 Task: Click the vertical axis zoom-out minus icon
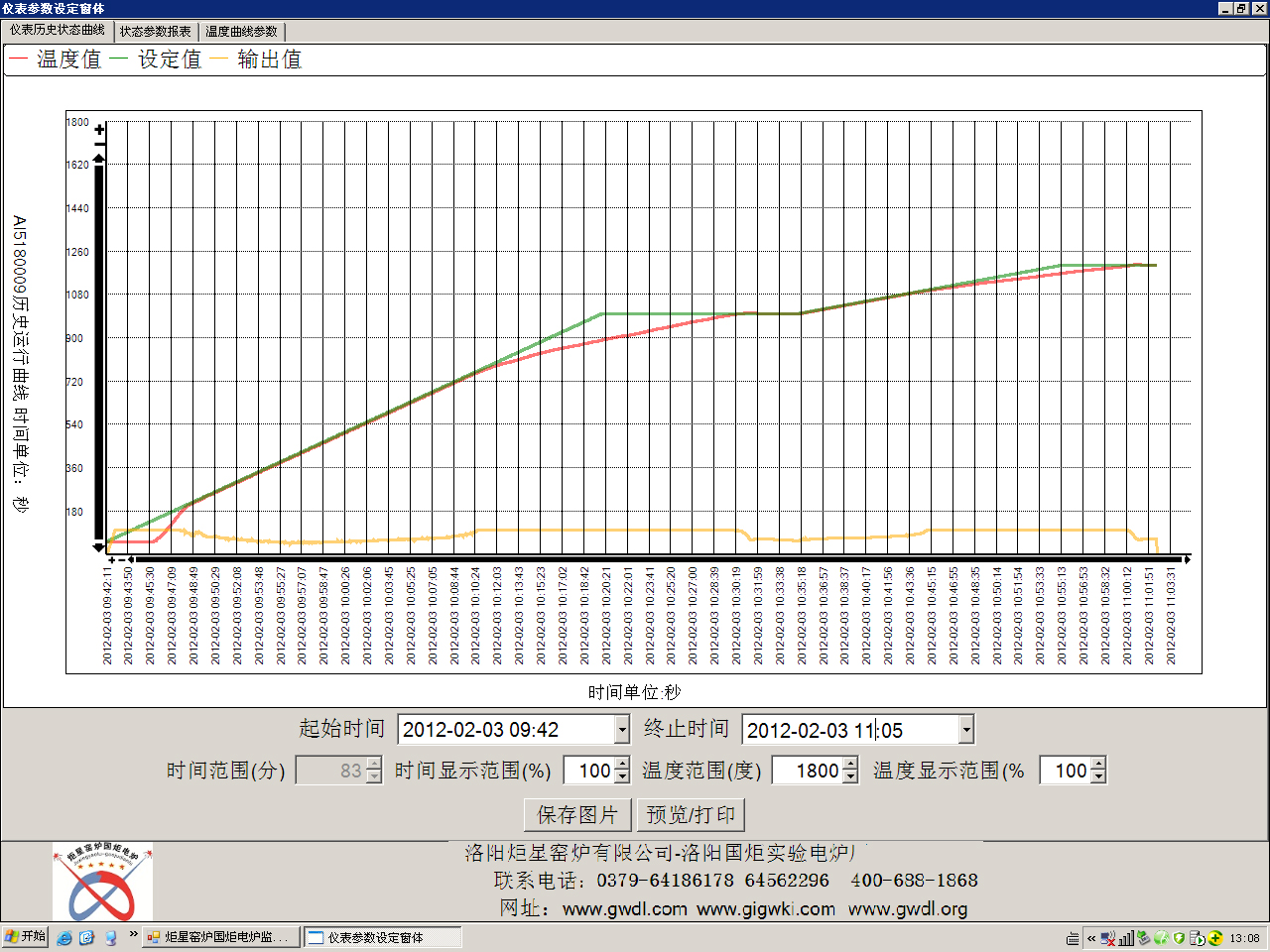click(99, 142)
